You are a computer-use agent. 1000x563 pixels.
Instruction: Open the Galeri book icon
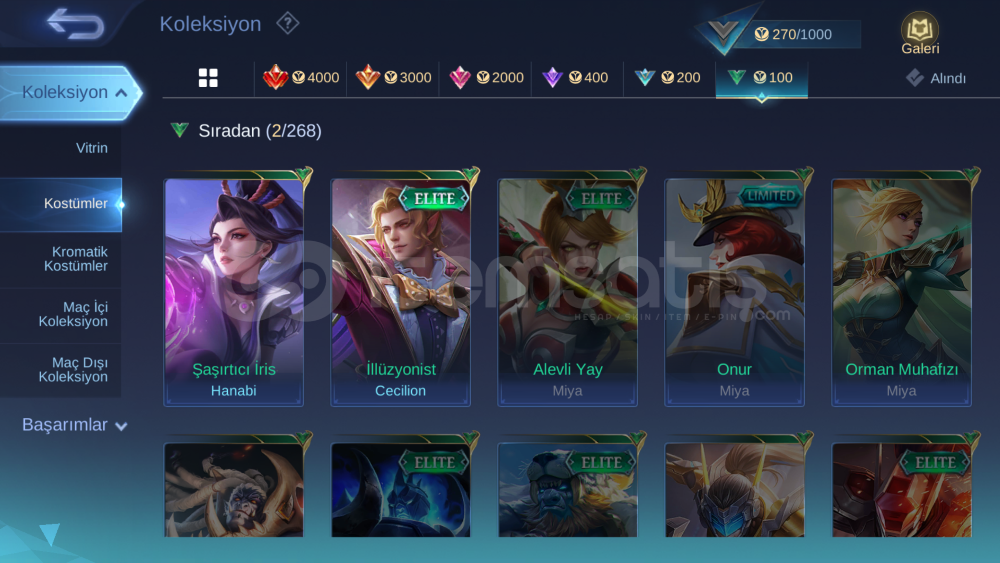tap(920, 33)
